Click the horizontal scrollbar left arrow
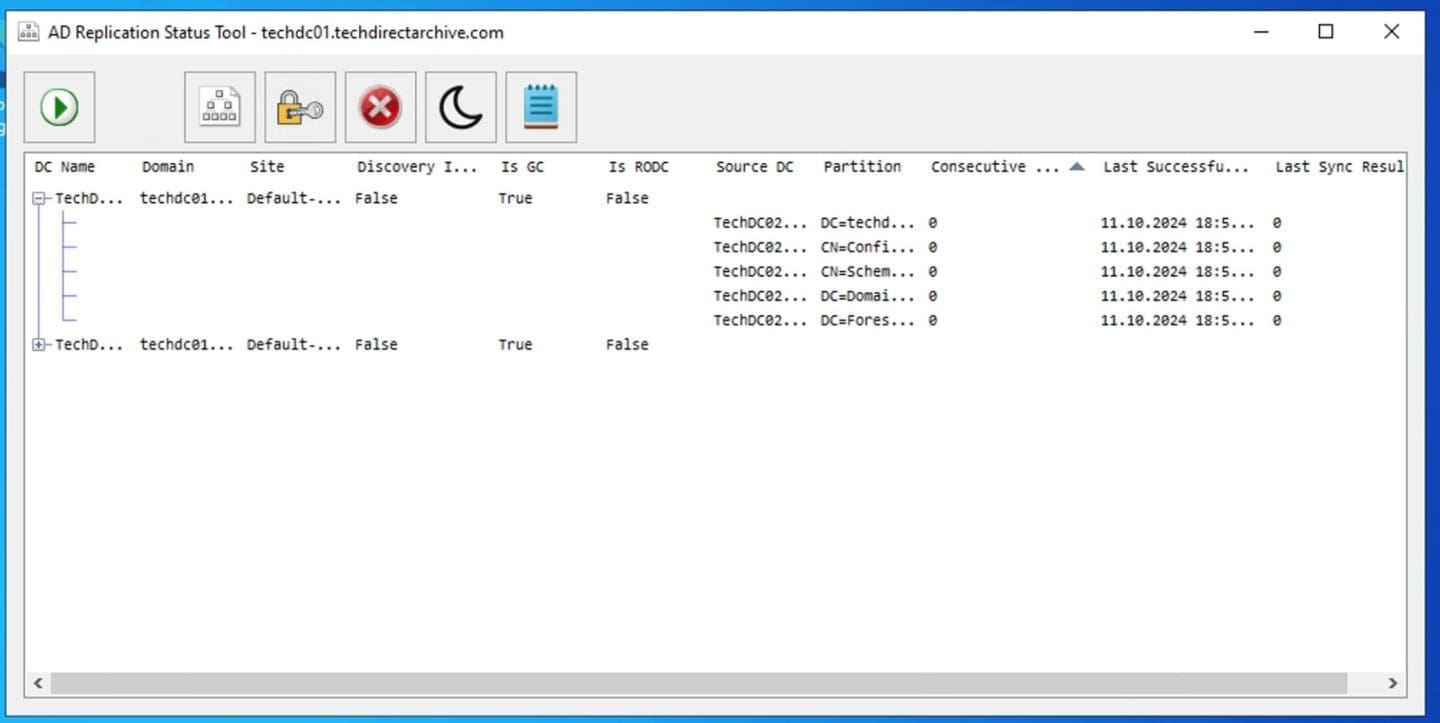Screen dimensions: 1440x723 (38, 683)
